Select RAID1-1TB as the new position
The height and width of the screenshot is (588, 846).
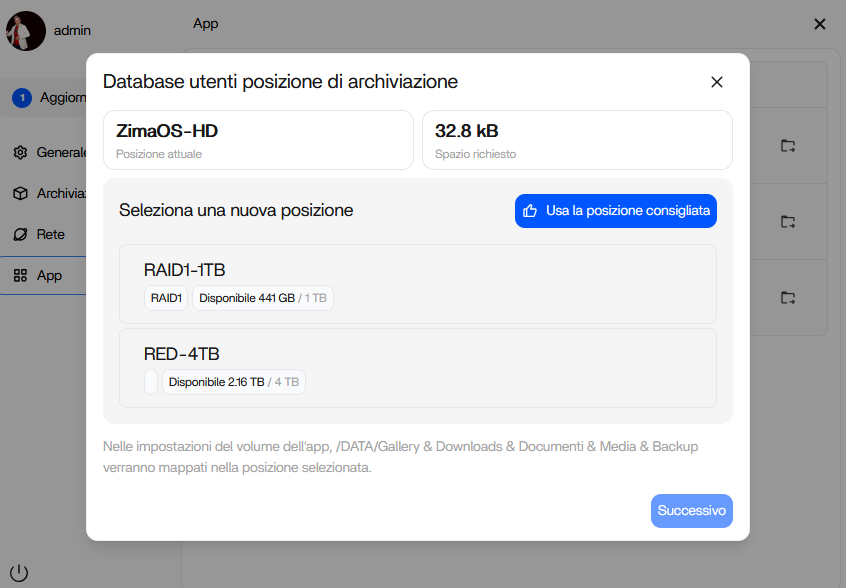pos(417,283)
